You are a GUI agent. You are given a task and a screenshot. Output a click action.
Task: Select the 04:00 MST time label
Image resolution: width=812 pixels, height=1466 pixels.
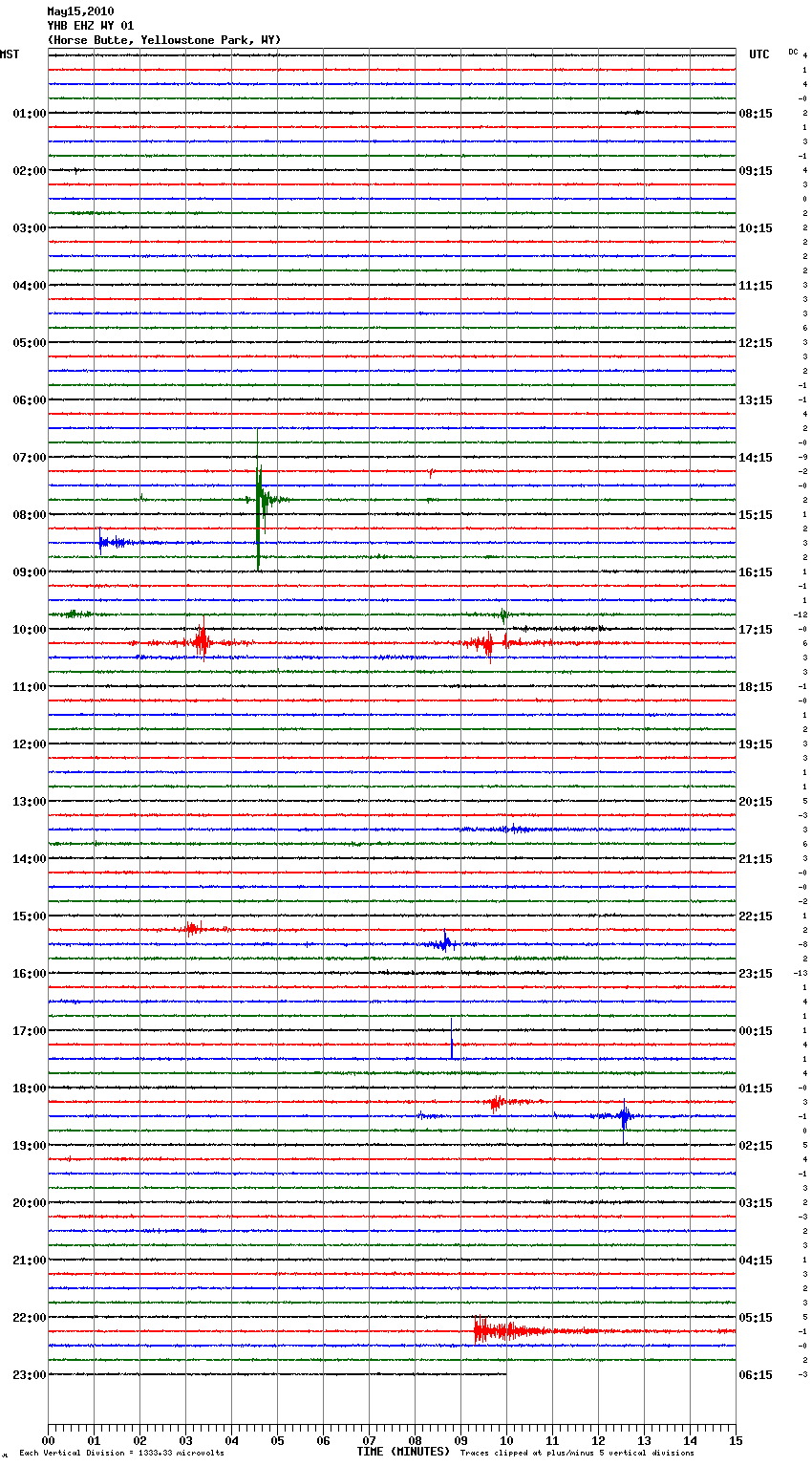pyautogui.click(x=29, y=286)
